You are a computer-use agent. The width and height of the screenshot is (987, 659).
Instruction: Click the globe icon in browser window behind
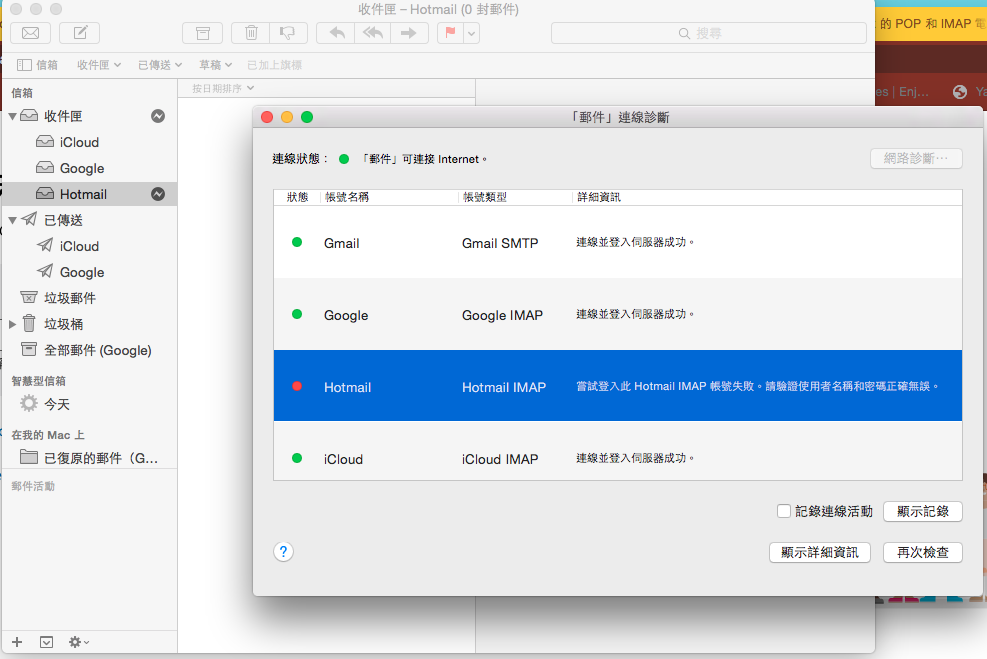pos(959,92)
